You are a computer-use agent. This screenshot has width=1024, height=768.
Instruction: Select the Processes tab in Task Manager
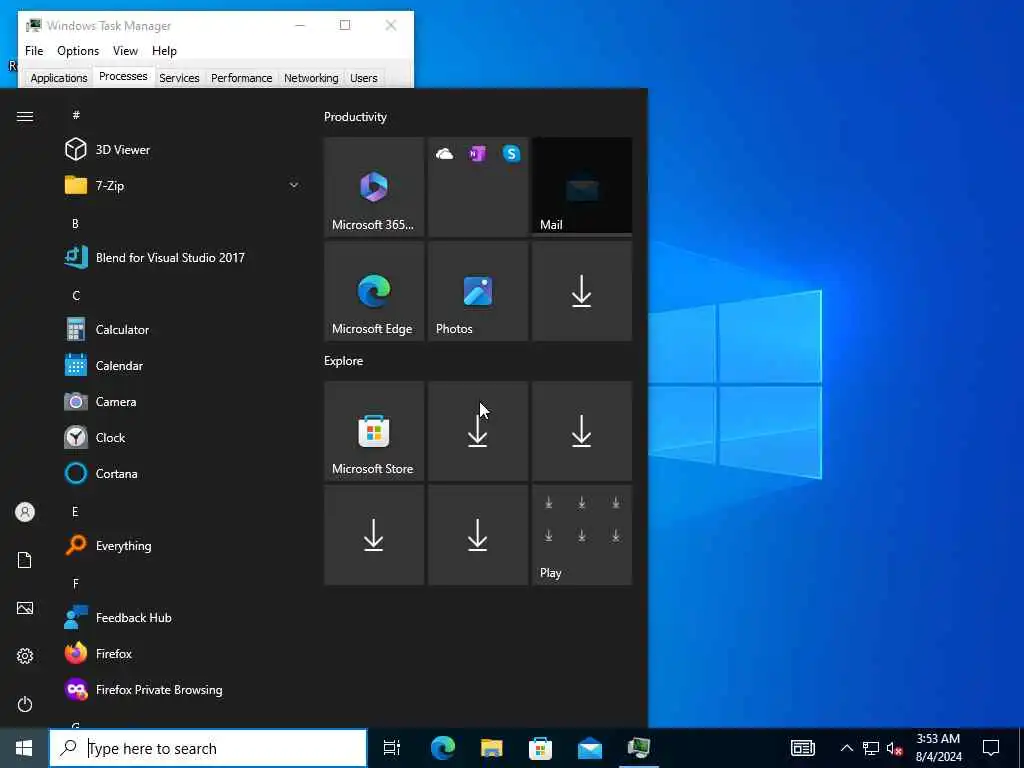(123, 76)
